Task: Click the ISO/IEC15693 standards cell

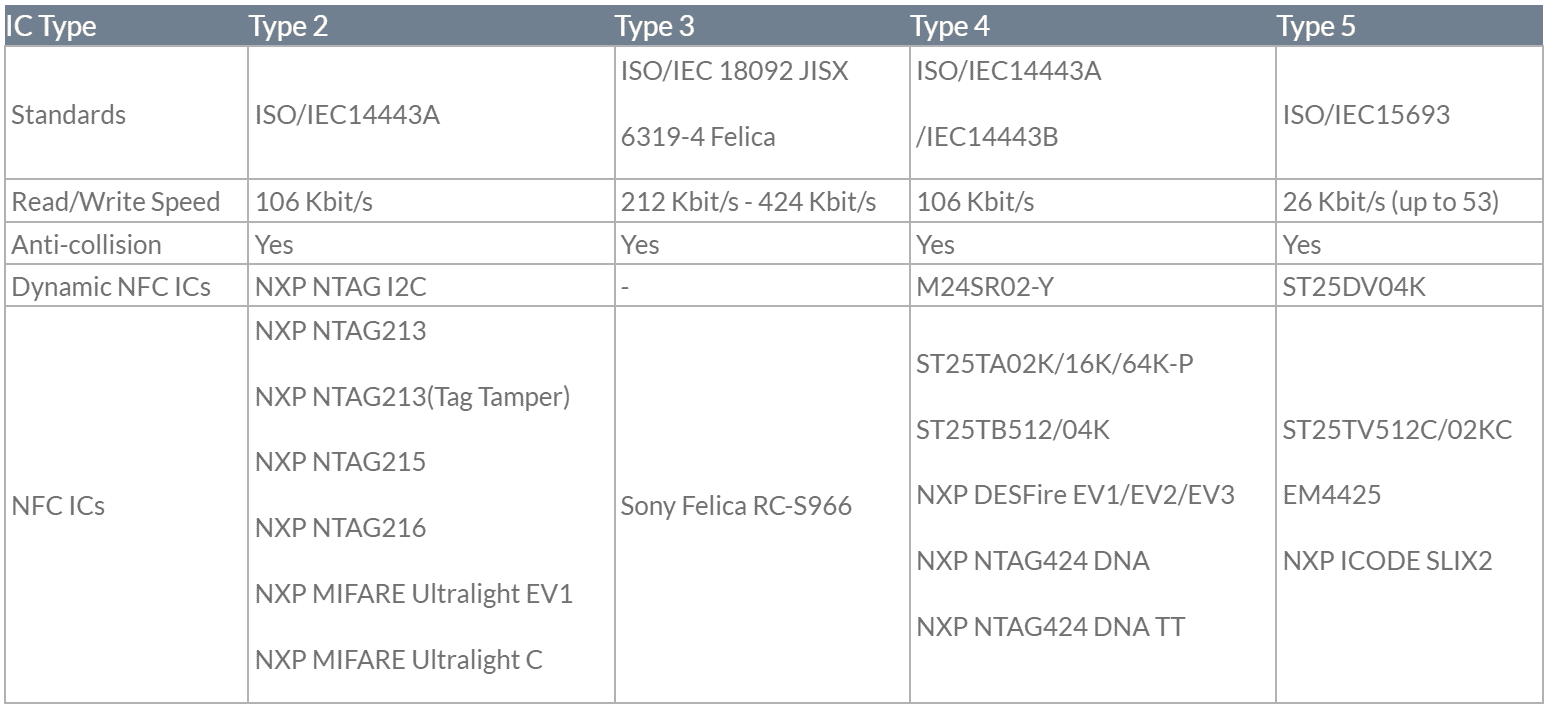Action: pyautogui.click(x=1366, y=114)
